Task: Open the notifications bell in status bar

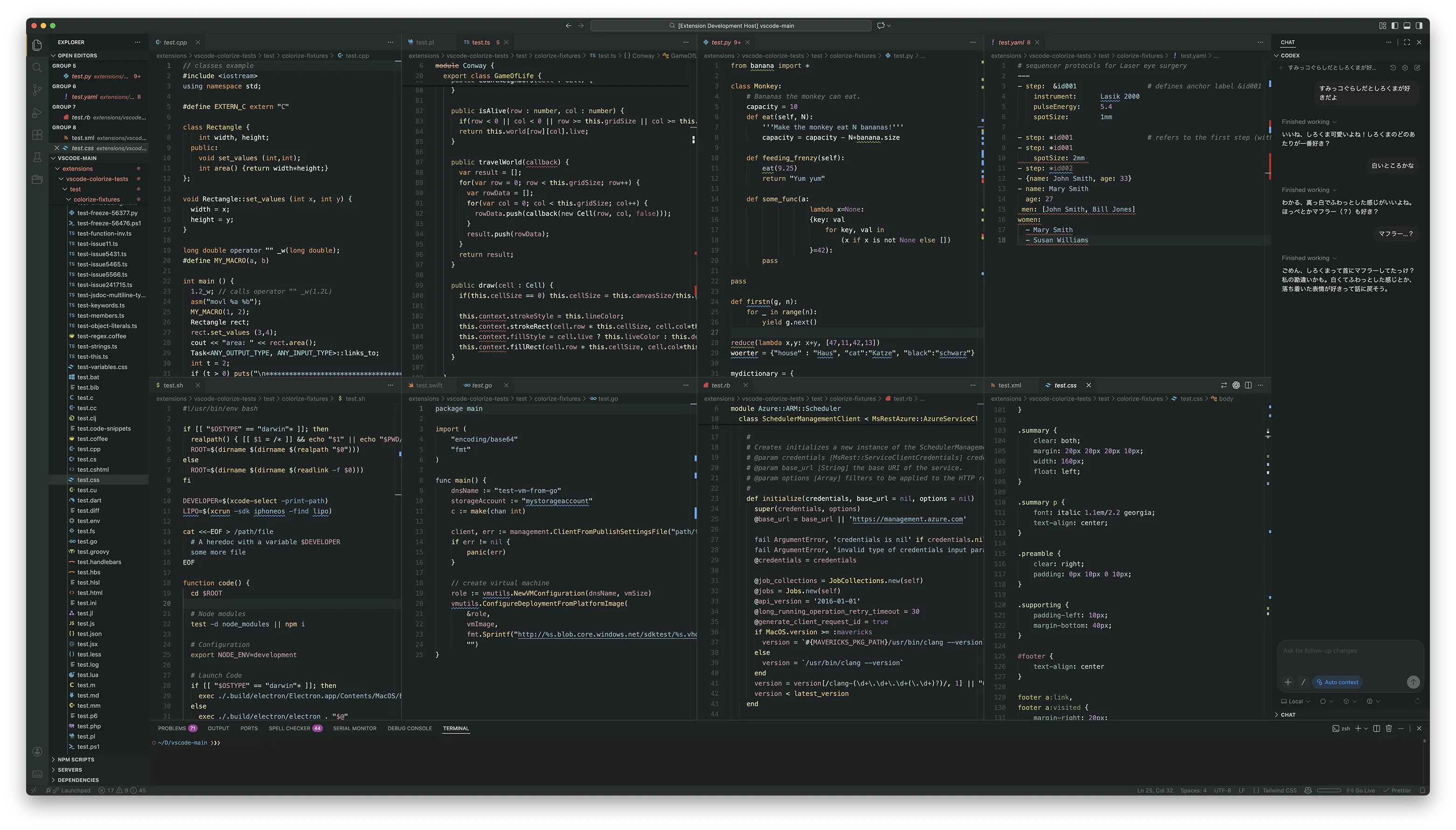Action: click(x=1422, y=791)
